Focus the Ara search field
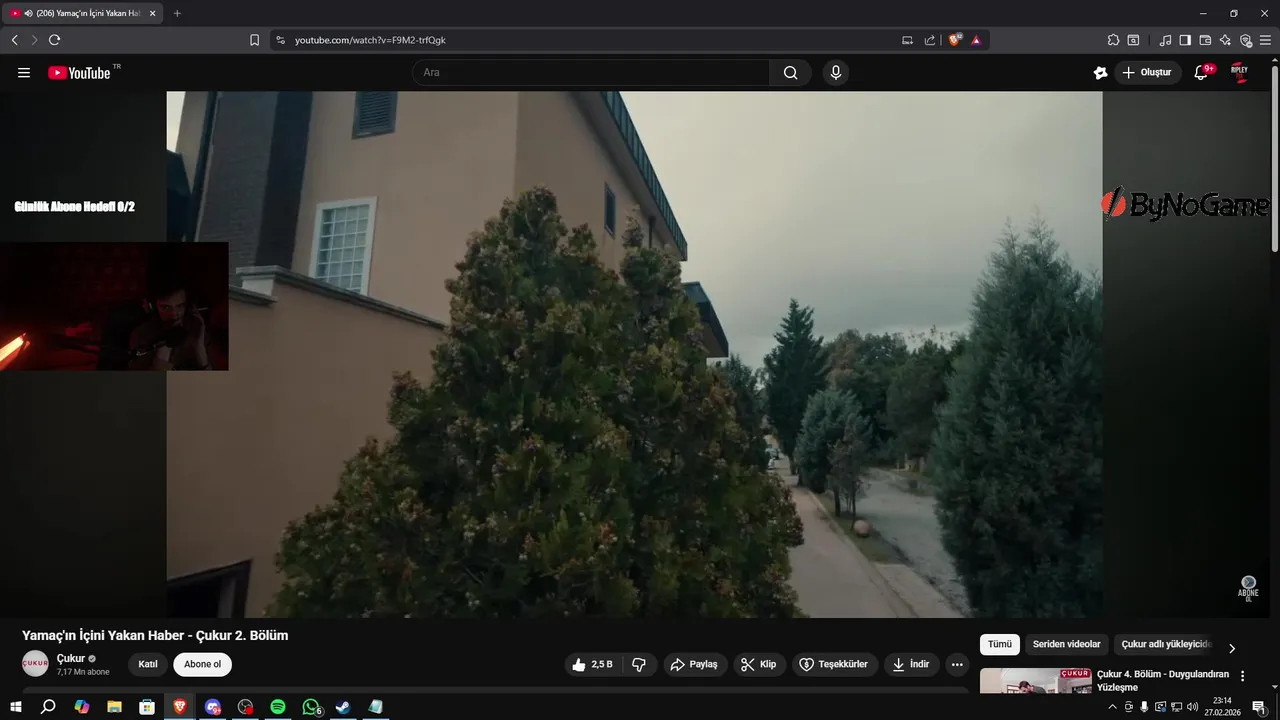 click(591, 72)
